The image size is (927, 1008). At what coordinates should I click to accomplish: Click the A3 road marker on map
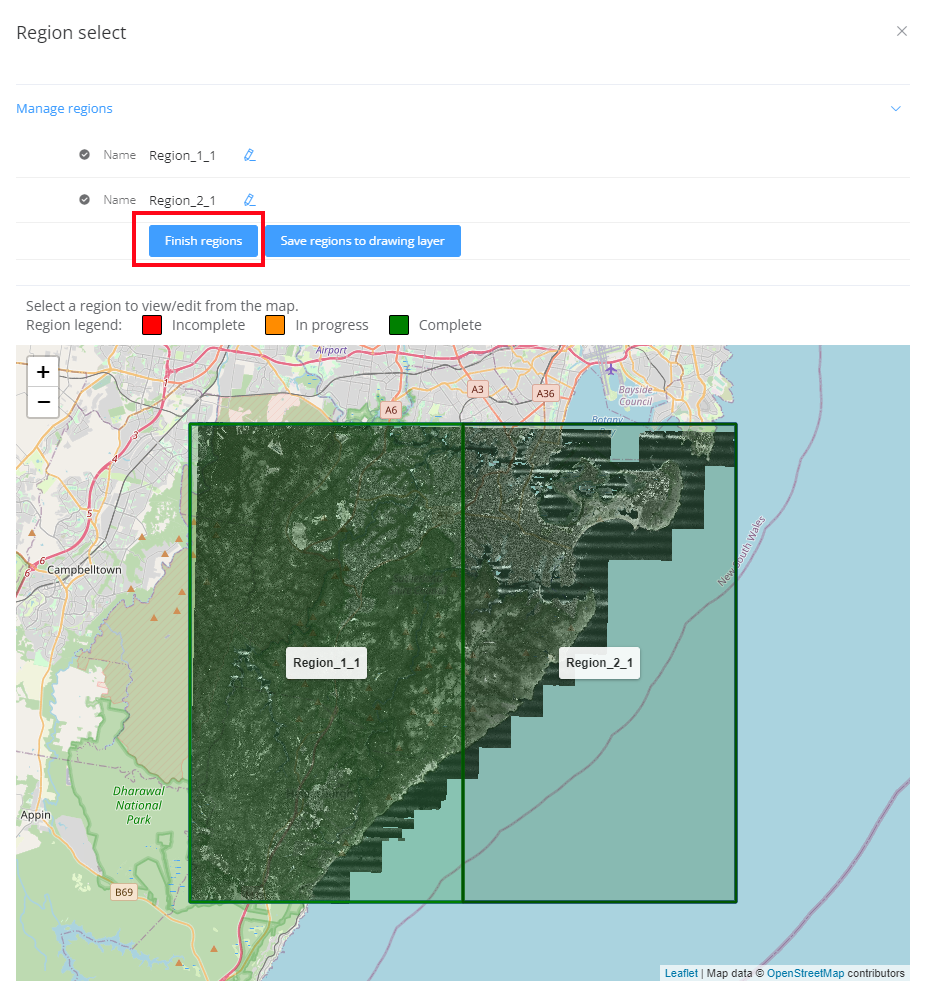click(x=477, y=389)
